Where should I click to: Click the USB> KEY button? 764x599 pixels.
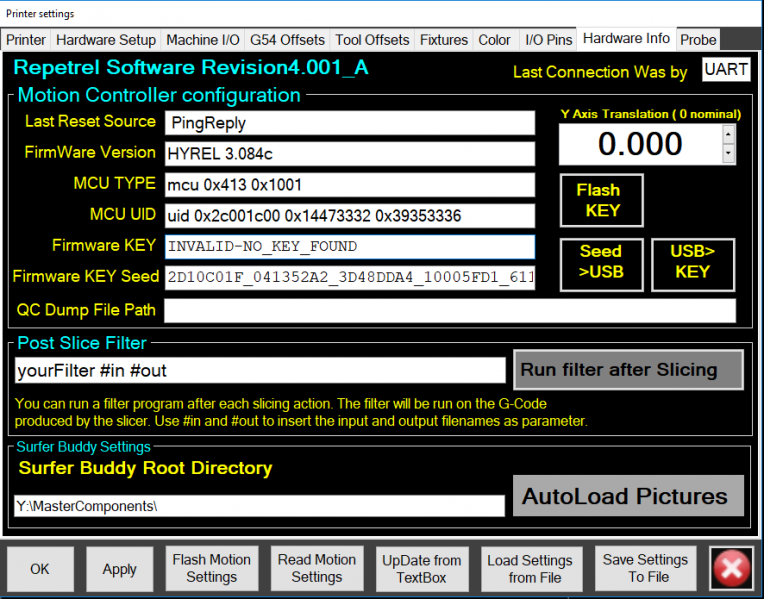[x=693, y=262]
